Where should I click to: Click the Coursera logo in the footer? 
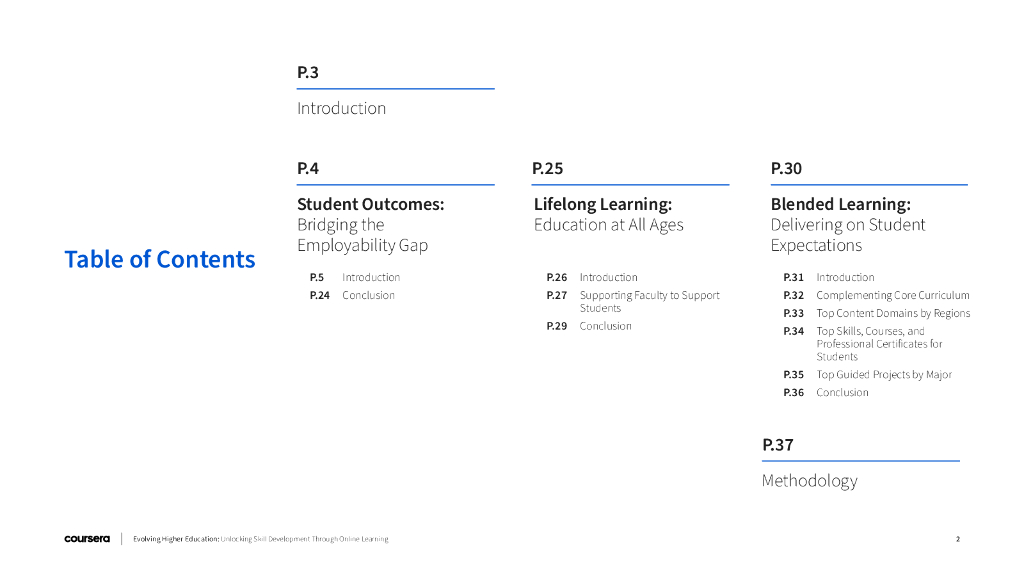click(x=87, y=539)
